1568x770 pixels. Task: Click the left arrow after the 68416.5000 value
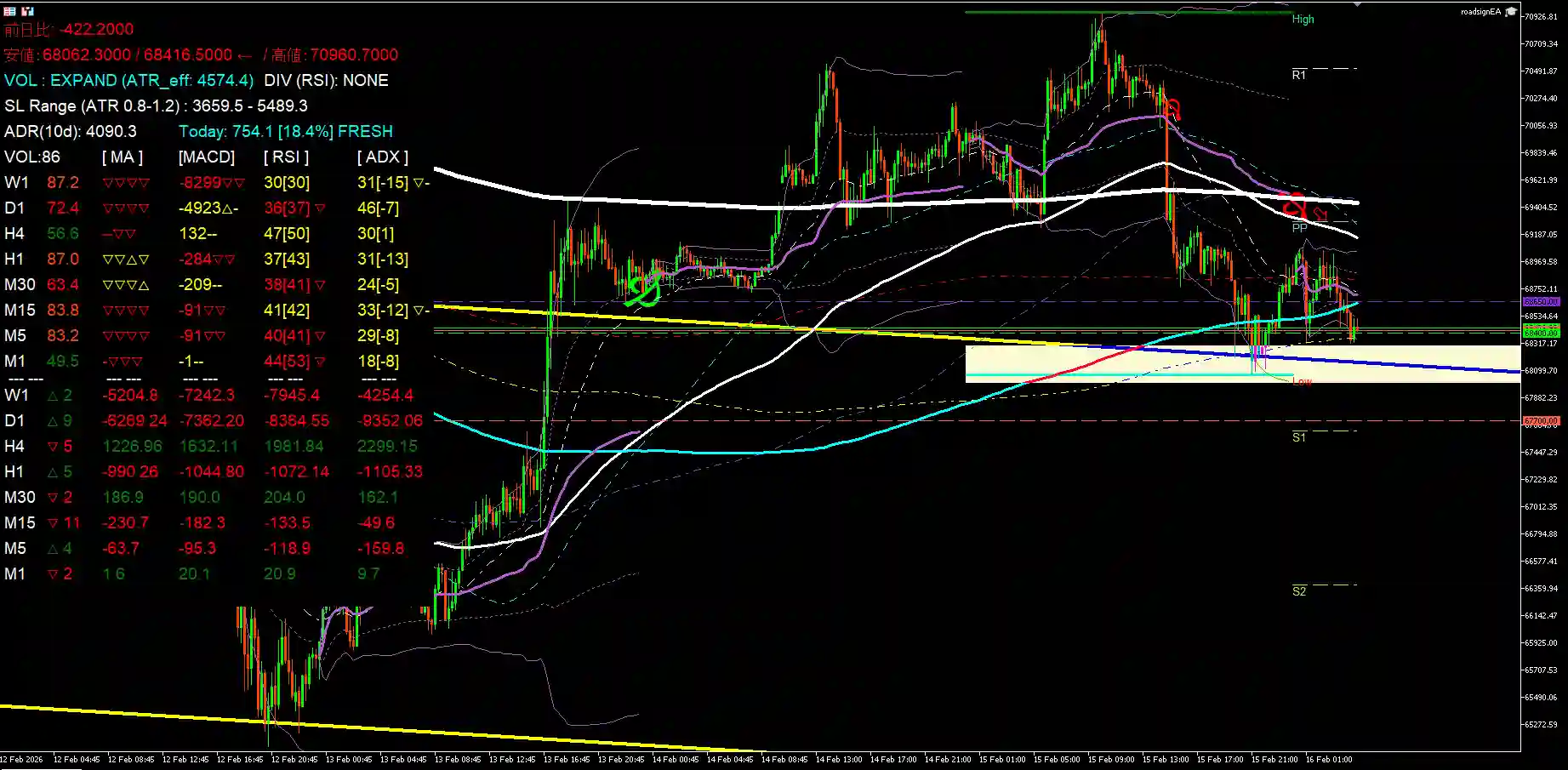click(x=246, y=54)
